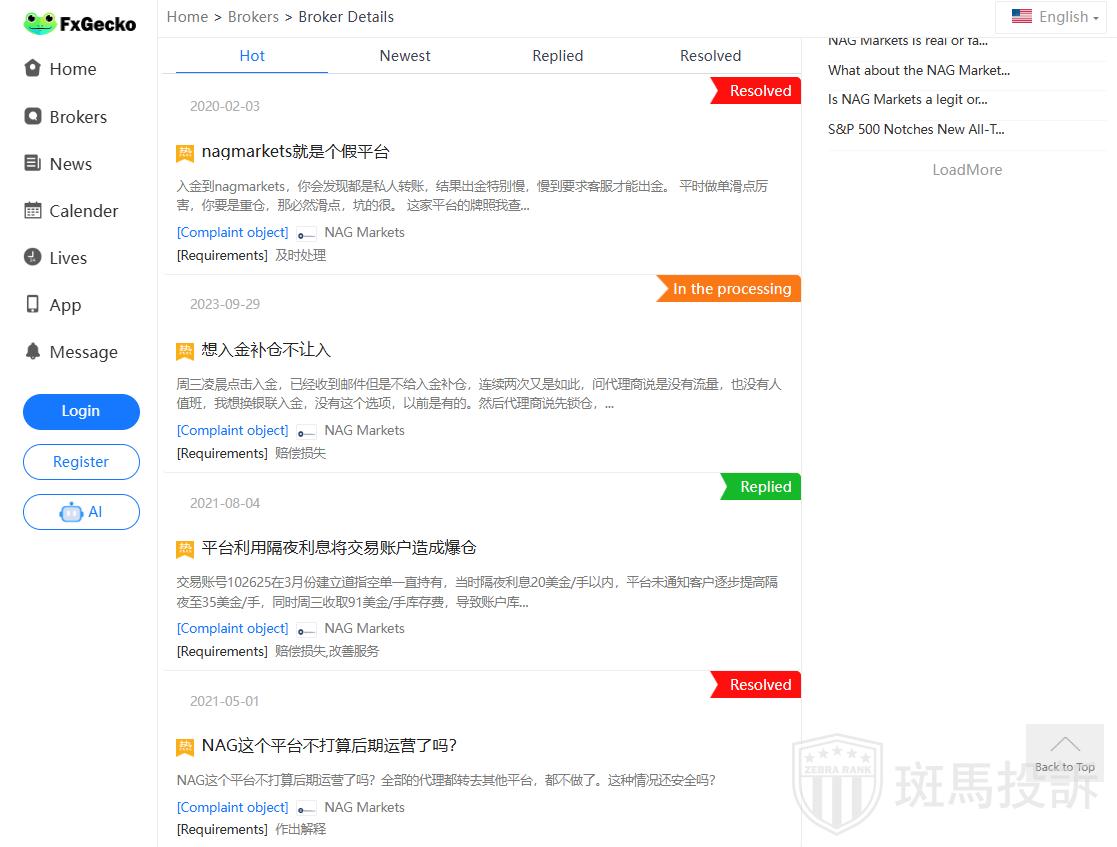Switch to the Newest tab
Viewport: 1117px width, 847px height.
(x=405, y=56)
